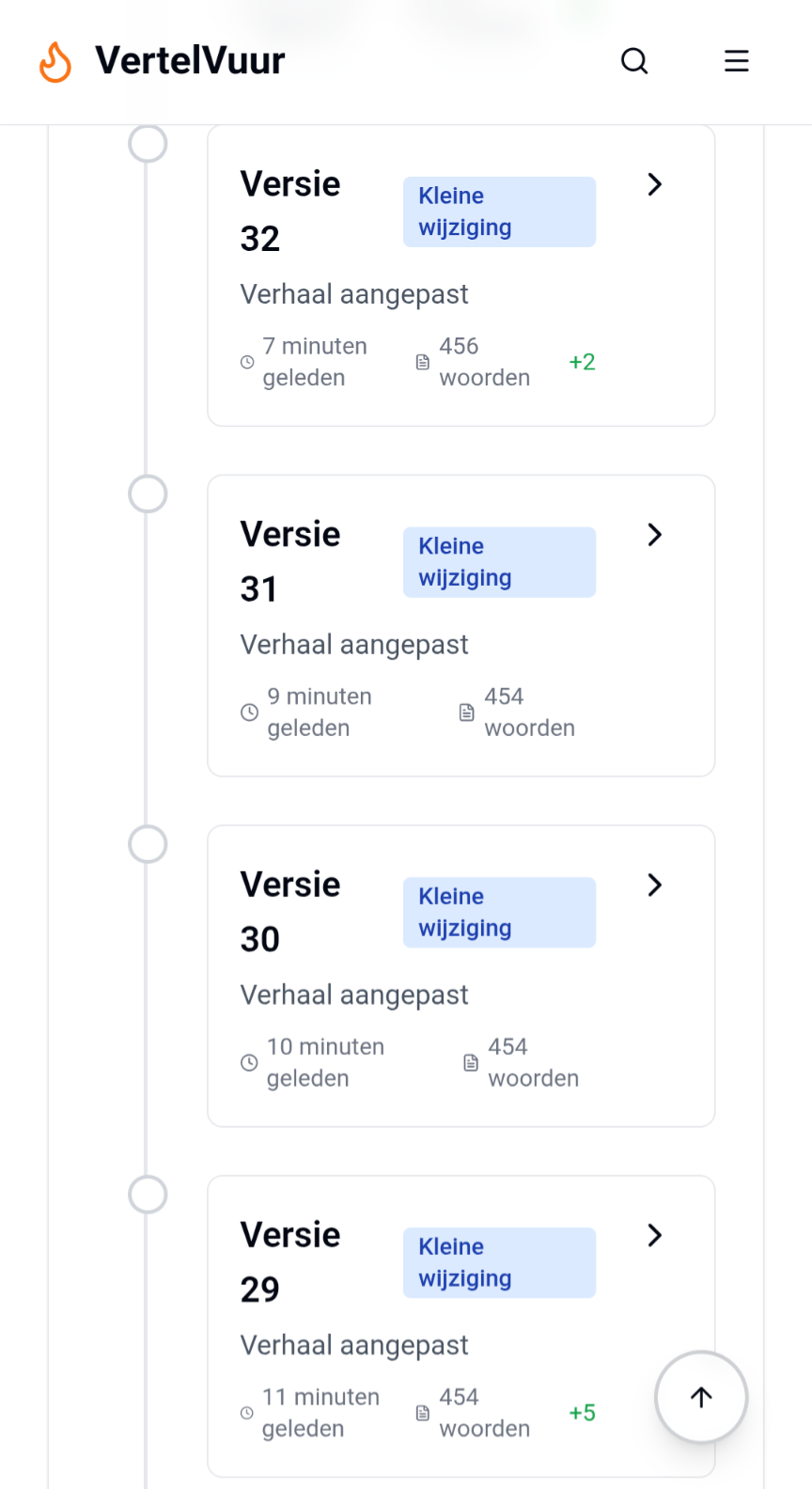The height and width of the screenshot is (1489, 812).
Task: Click the VertelVuur brand name
Action: point(190,61)
